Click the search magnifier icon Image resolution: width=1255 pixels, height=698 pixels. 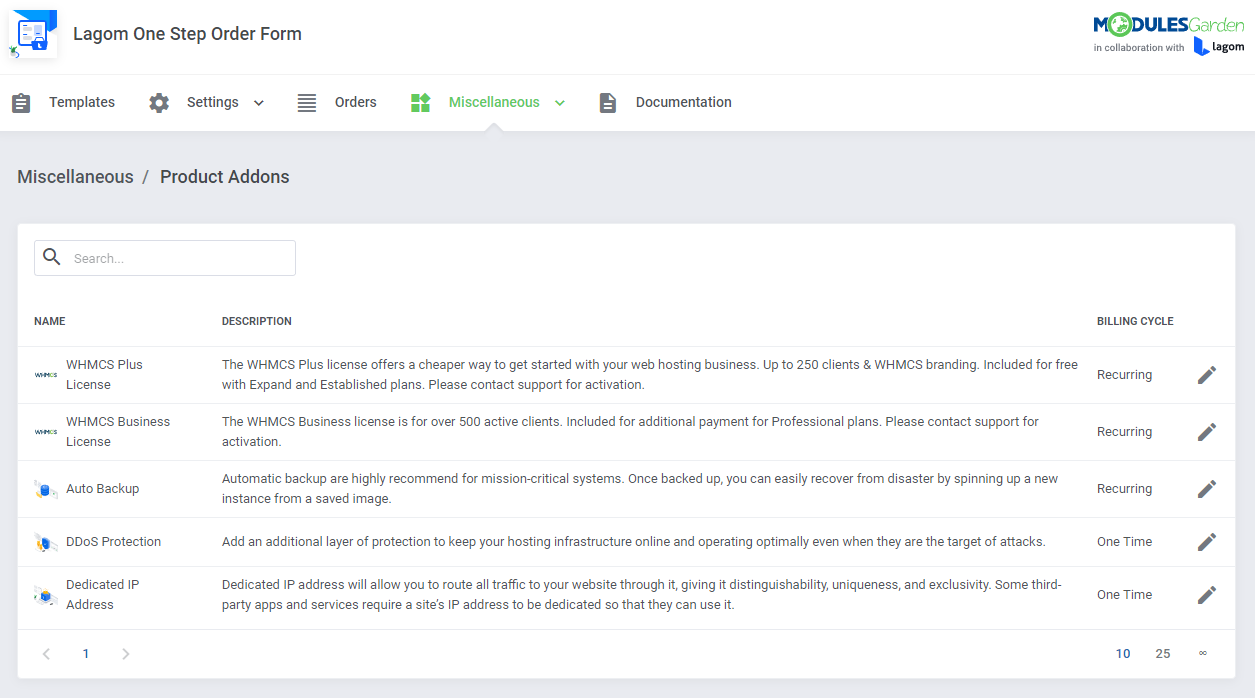tap(52, 257)
